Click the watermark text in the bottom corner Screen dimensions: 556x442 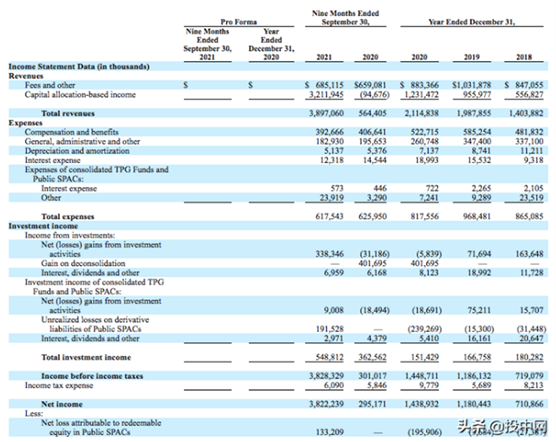503,426
